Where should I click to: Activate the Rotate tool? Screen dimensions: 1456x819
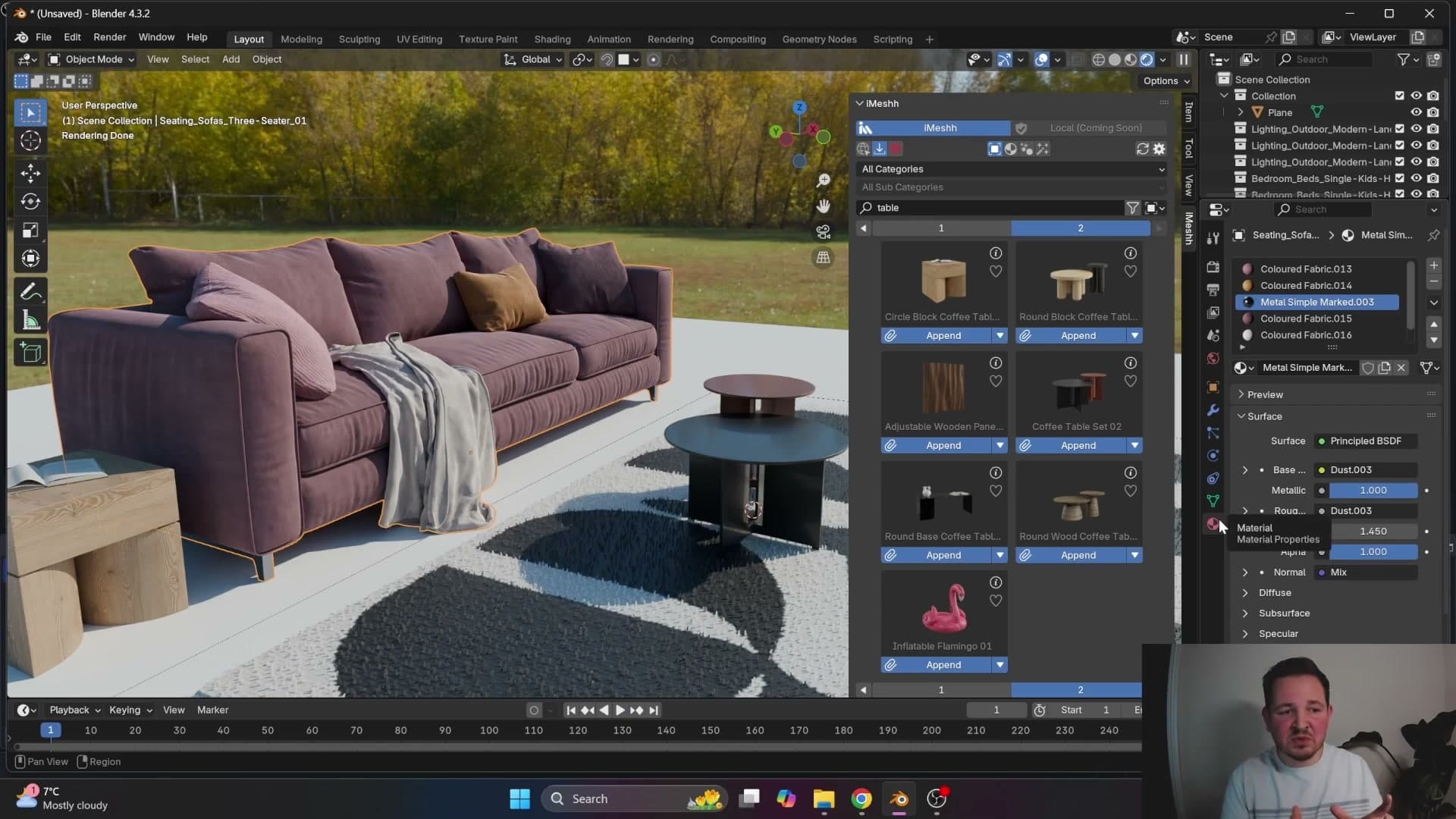tap(30, 202)
